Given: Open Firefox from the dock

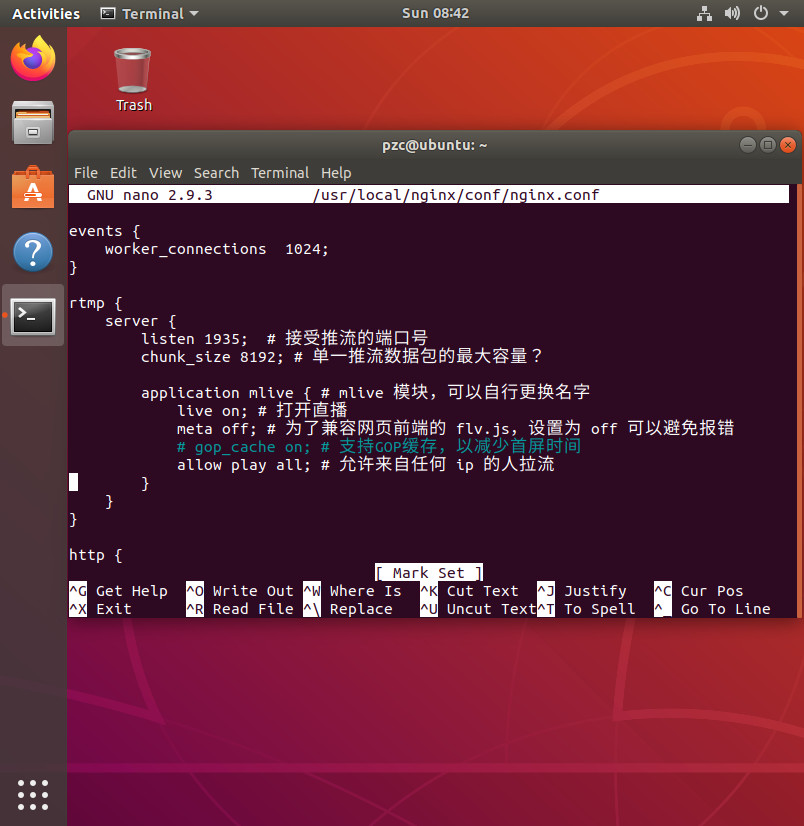Looking at the screenshot, I should [33, 58].
